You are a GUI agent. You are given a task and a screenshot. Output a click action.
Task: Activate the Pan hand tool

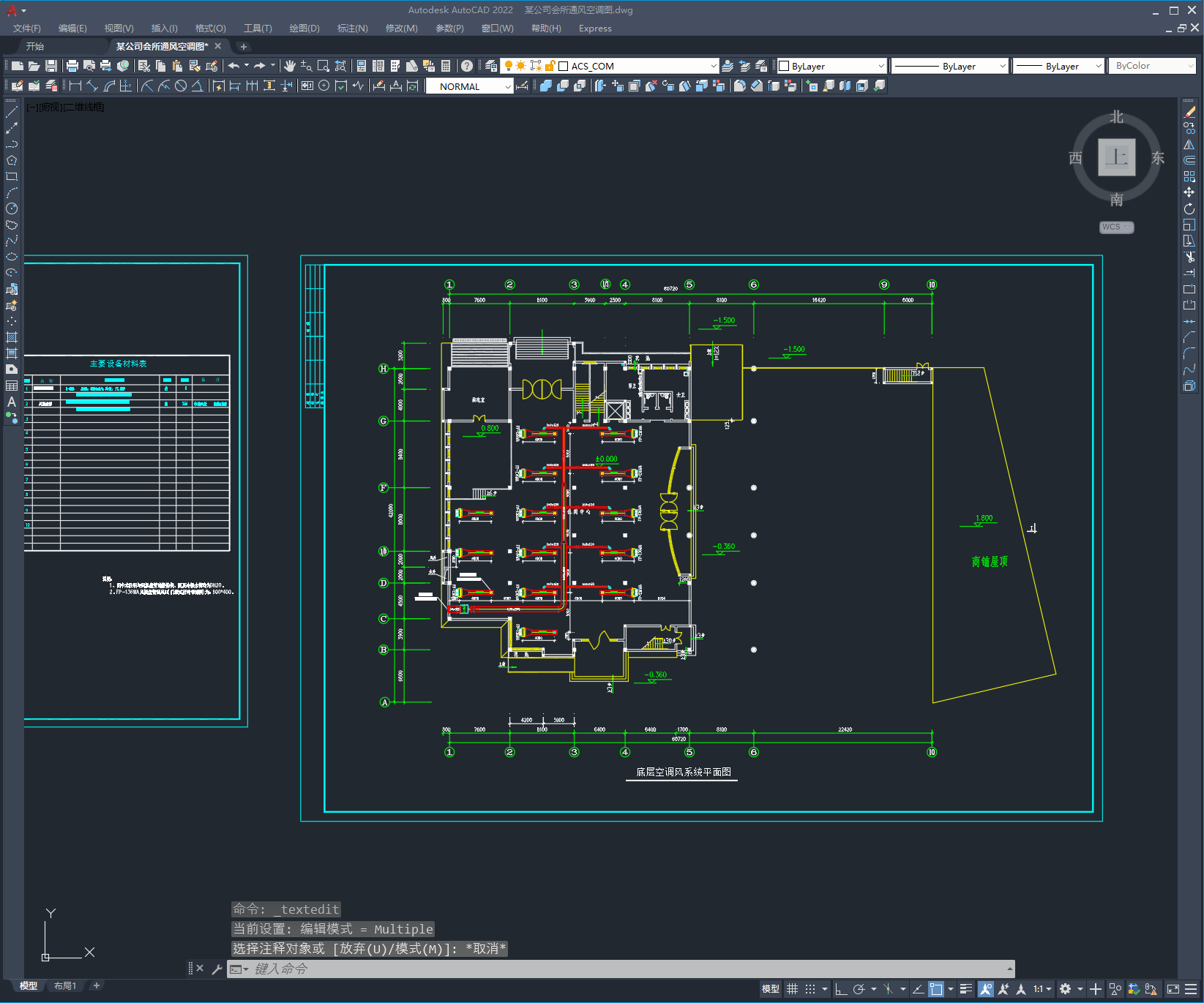click(x=290, y=66)
